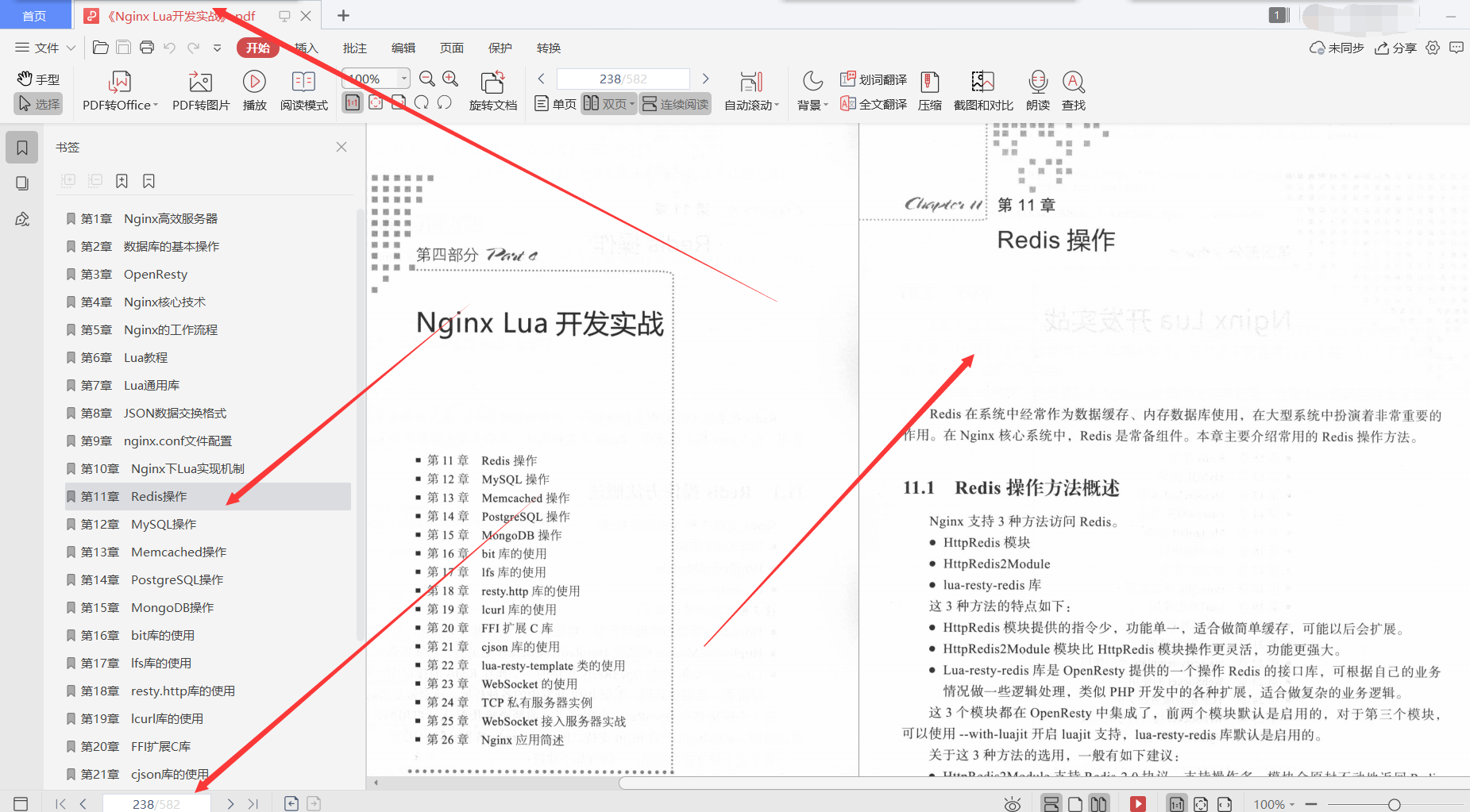Toggle the eye protection mode in status bar
Image resolution: width=1470 pixels, height=812 pixels.
pos(1011,803)
